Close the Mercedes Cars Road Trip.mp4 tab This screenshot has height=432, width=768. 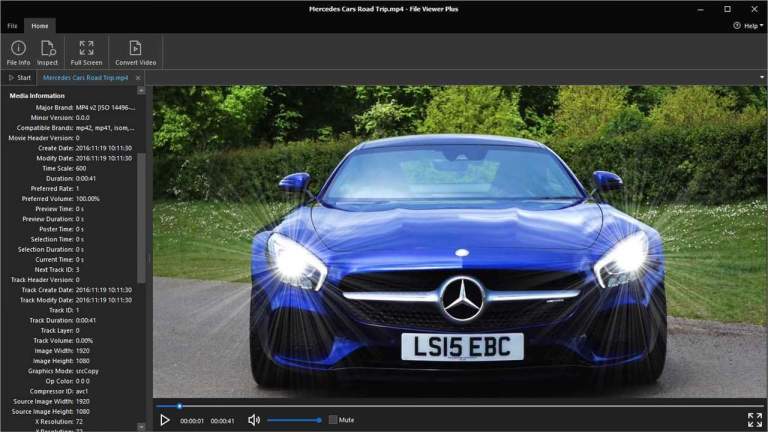click(x=138, y=78)
